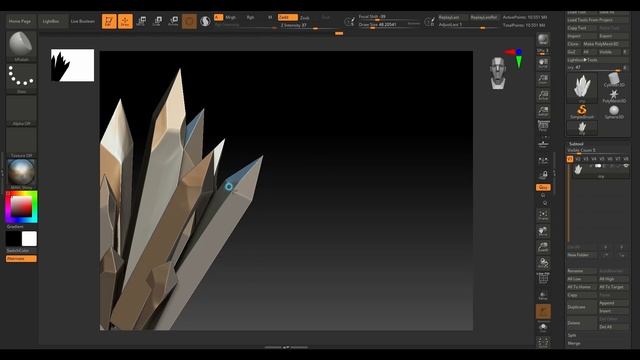The height and width of the screenshot is (360, 640).
Task: Click the Gizmo 3D circle icon
Action: (x=189, y=21)
